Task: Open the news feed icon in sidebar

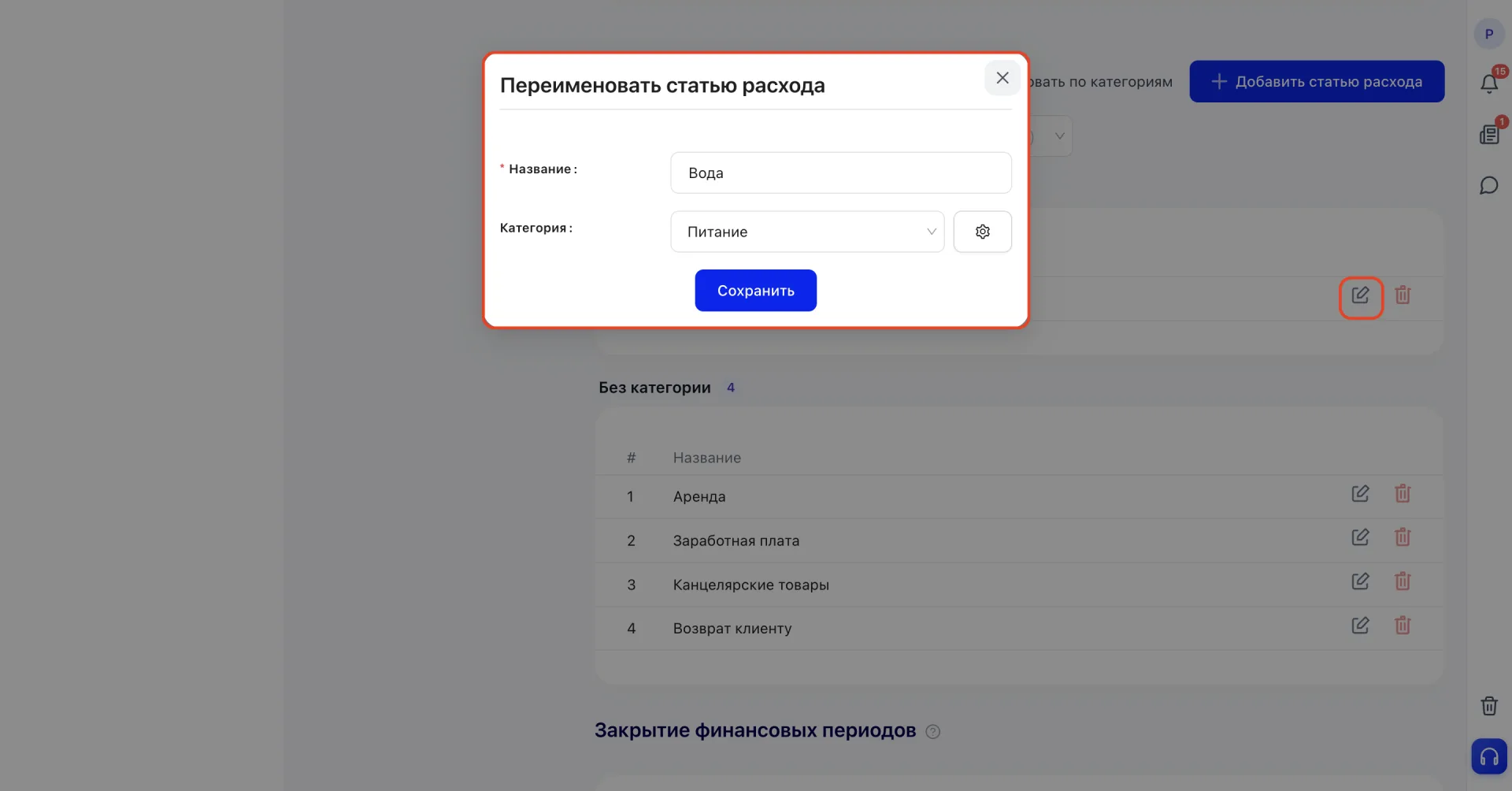Action: click(1489, 135)
